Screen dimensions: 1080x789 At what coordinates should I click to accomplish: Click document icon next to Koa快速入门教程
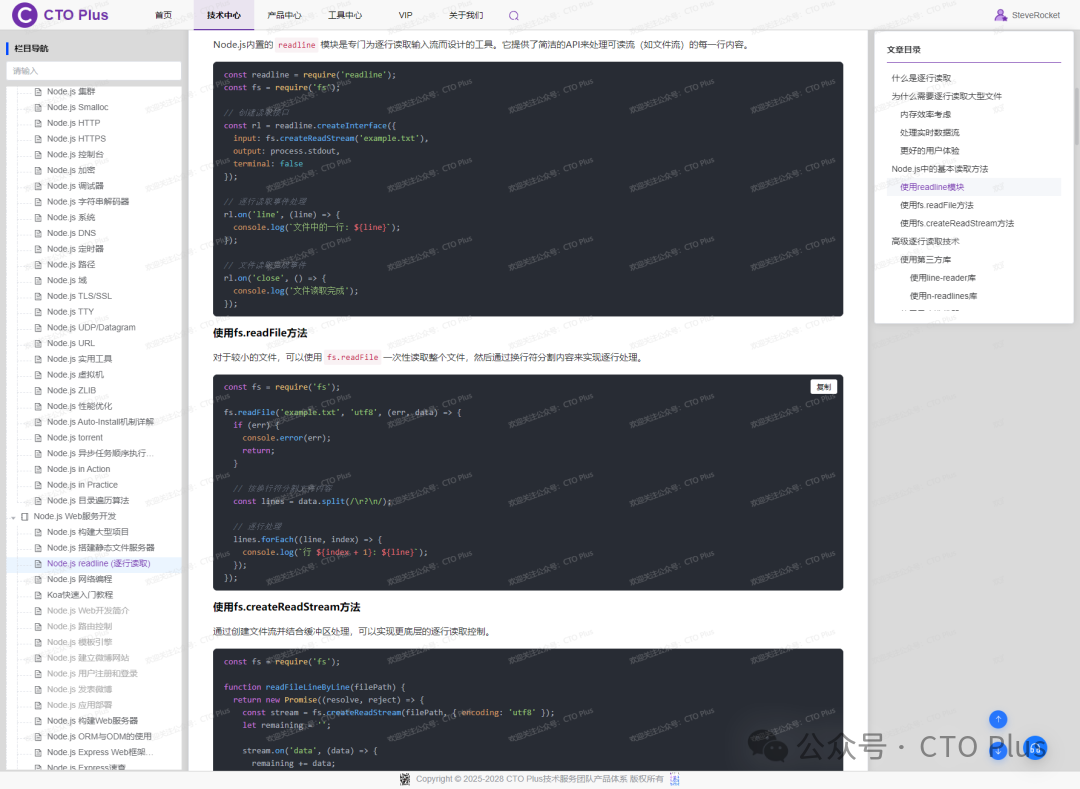pyautogui.click(x=39, y=595)
